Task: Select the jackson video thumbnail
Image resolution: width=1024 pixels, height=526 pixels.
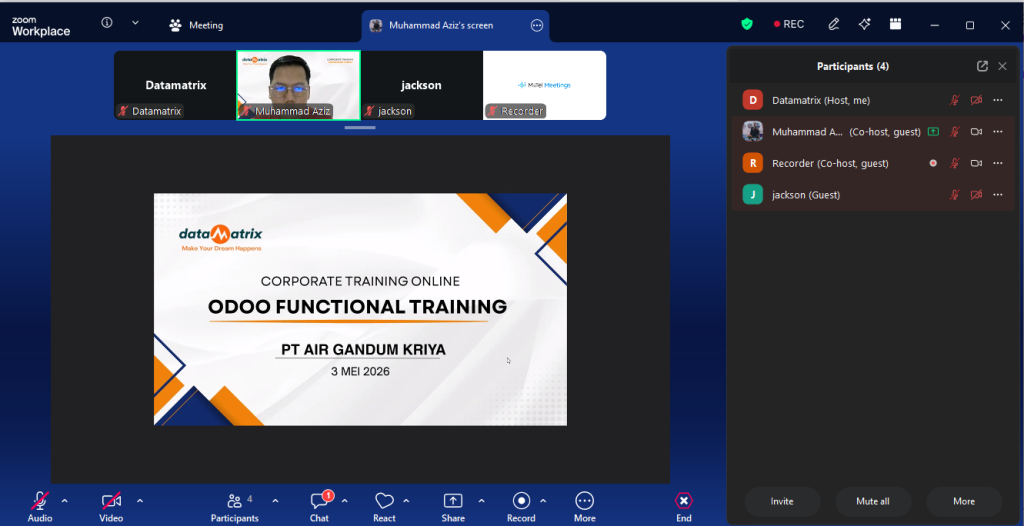Action: (x=421, y=85)
